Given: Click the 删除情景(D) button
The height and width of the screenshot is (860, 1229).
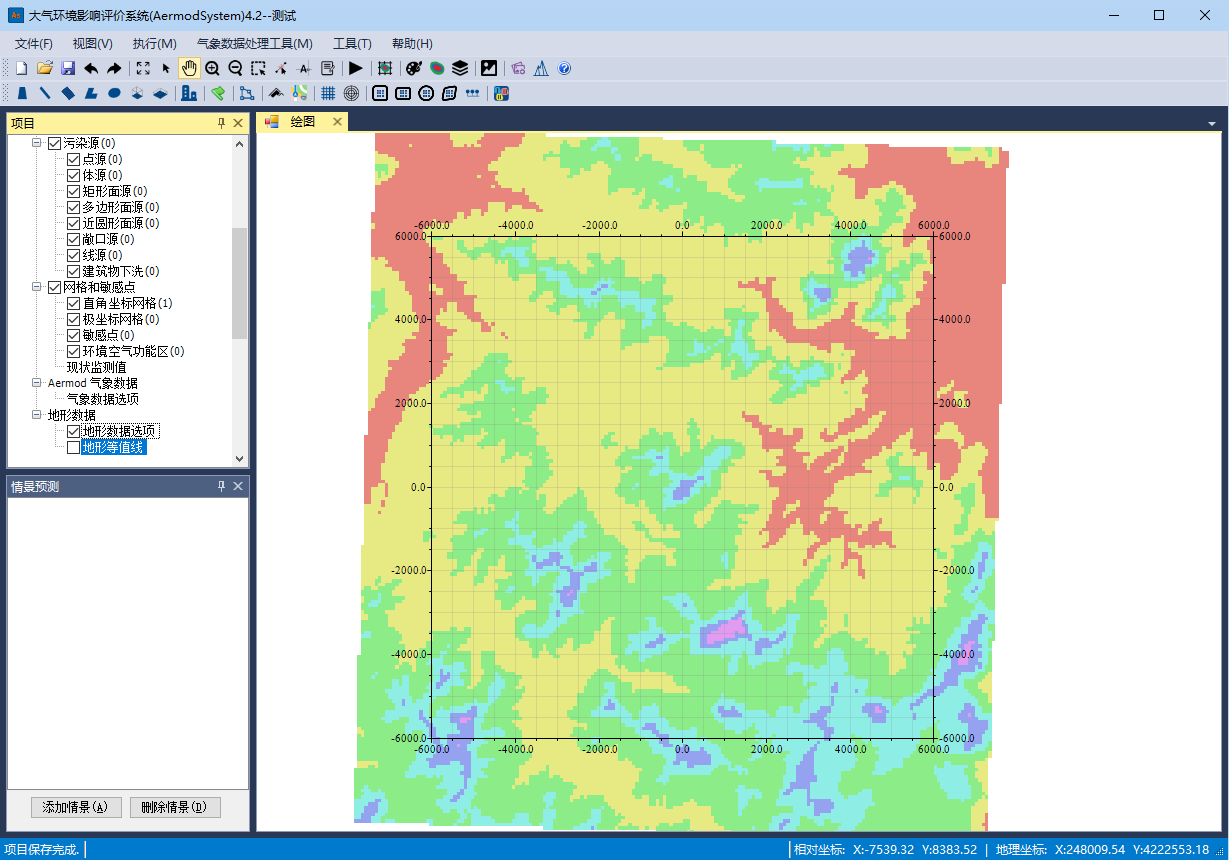Looking at the screenshot, I should [x=175, y=807].
